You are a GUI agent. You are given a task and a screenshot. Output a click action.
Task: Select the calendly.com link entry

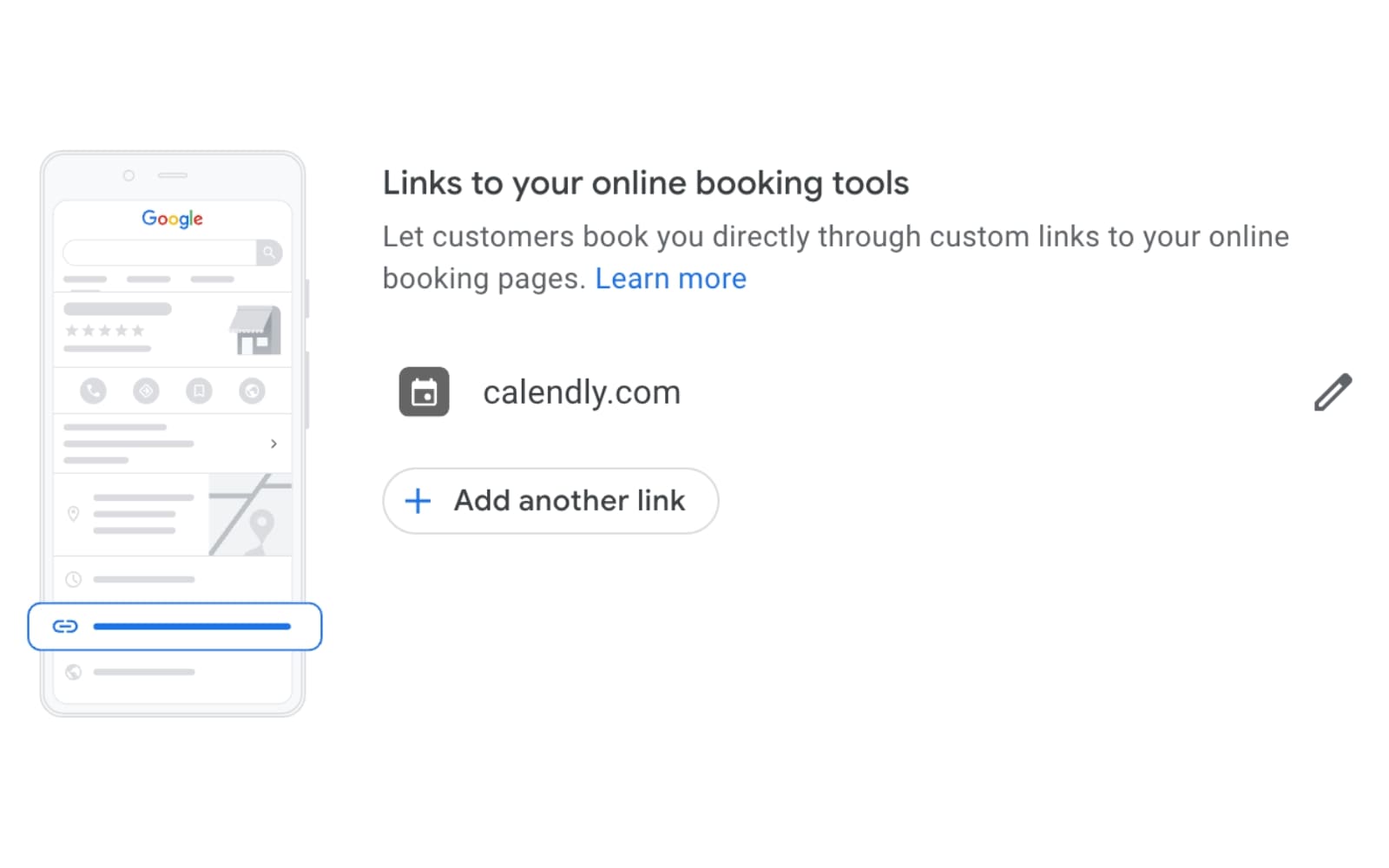click(x=582, y=392)
